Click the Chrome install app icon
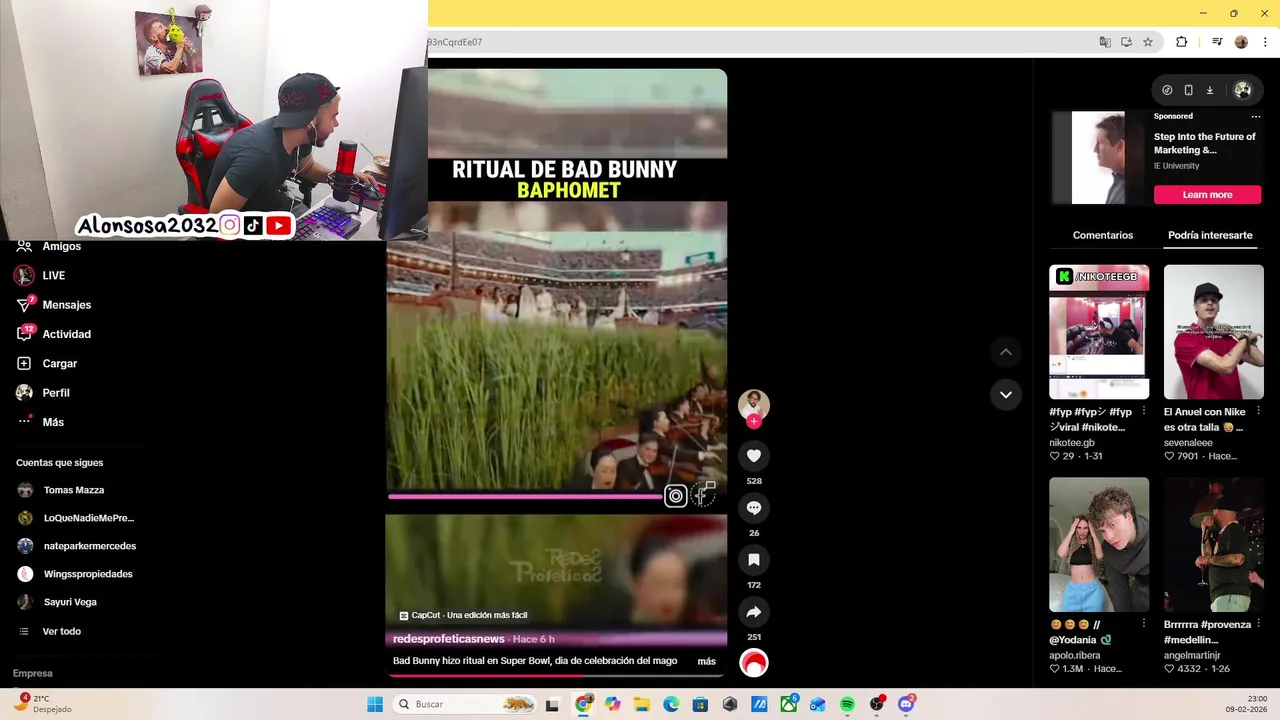Viewport: 1280px width, 720px height. pyautogui.click(x=1126, y=42)
